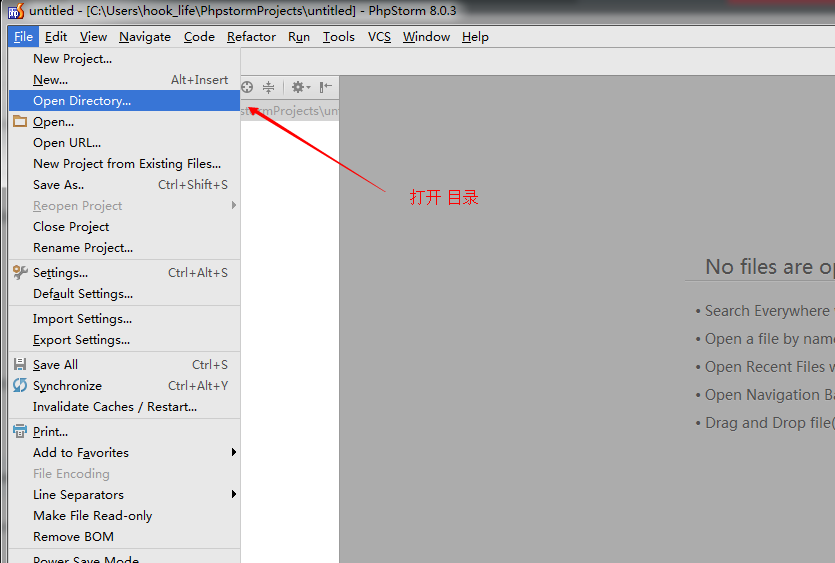Open the Window menu

[x=426, y=37]
